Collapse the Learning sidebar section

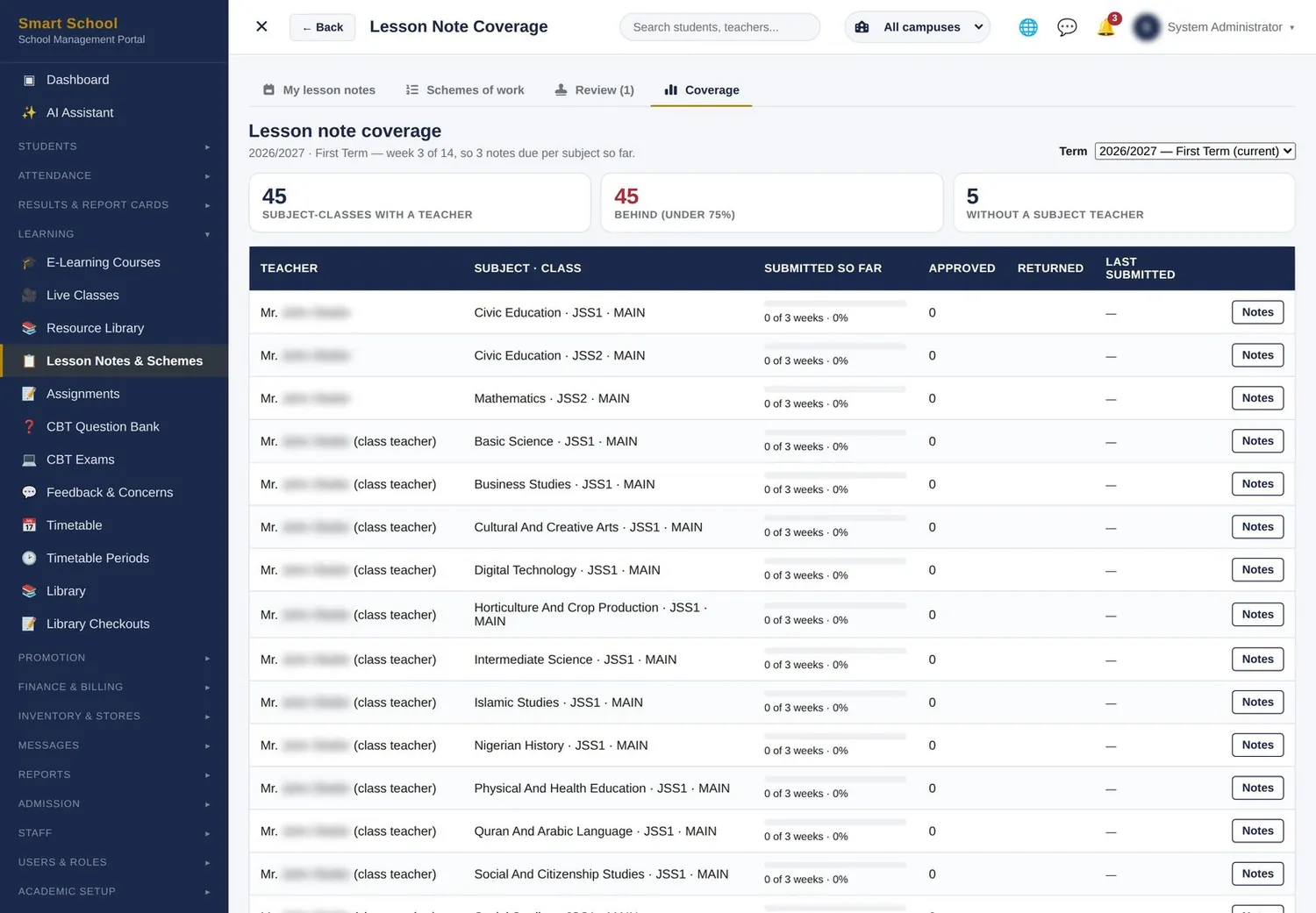[x=114, y=234]
